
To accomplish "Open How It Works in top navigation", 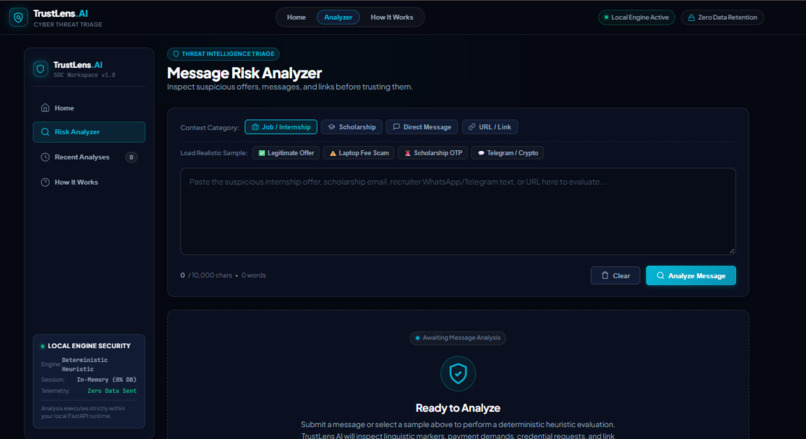I will [x=392, y=17].
